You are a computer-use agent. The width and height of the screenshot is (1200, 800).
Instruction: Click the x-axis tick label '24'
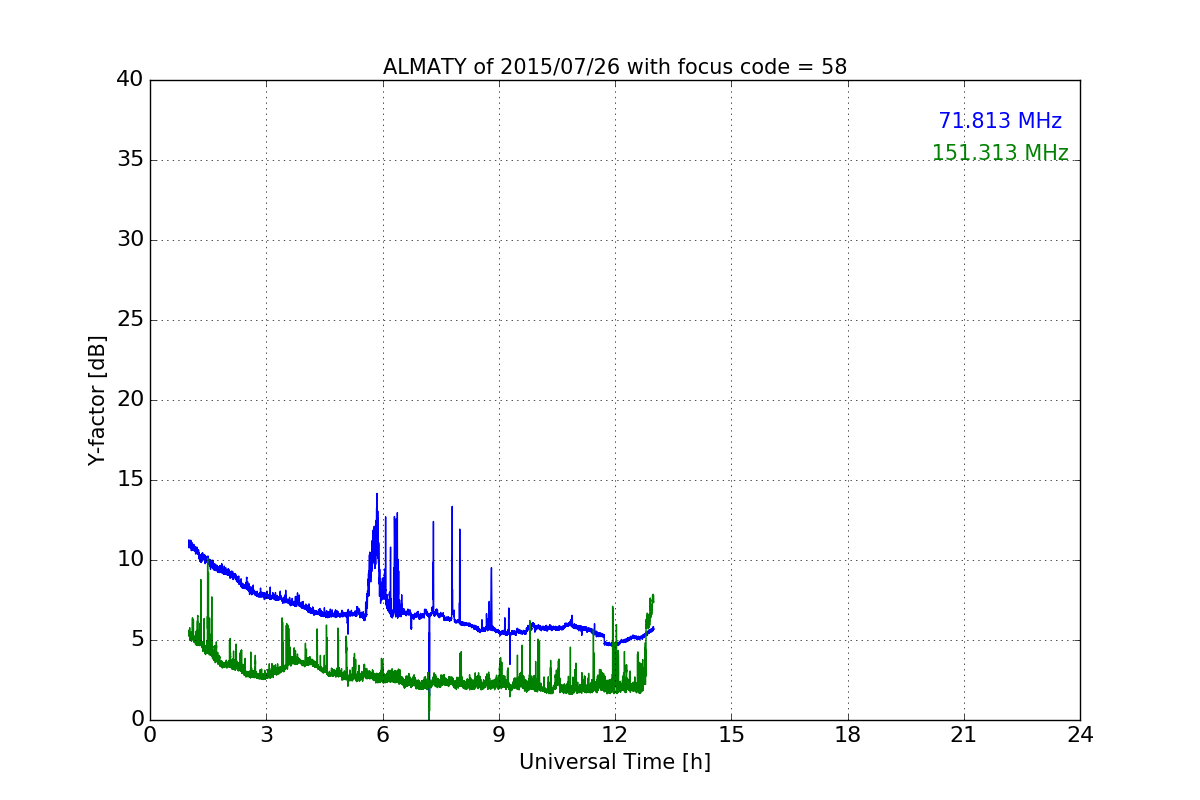click(x=1080, y=735)
